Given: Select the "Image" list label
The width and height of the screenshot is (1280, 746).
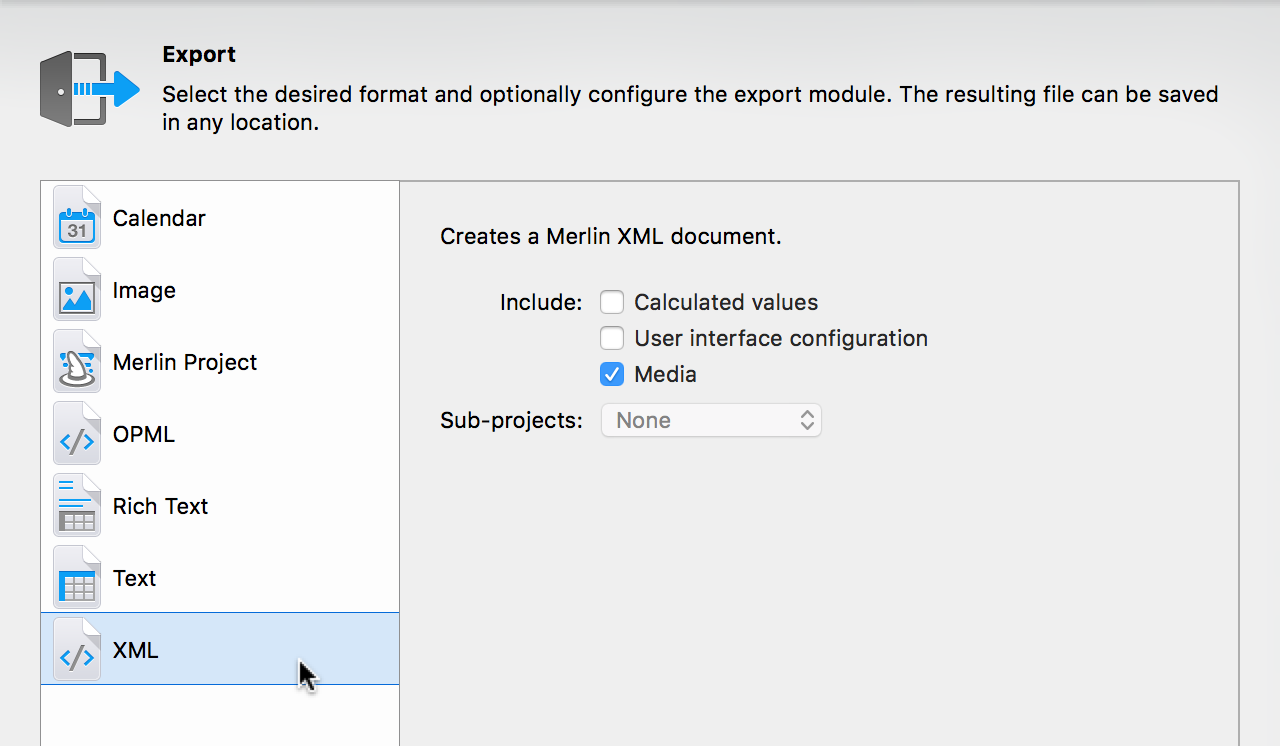Looking at the screenshot, I should click(144, 290).
